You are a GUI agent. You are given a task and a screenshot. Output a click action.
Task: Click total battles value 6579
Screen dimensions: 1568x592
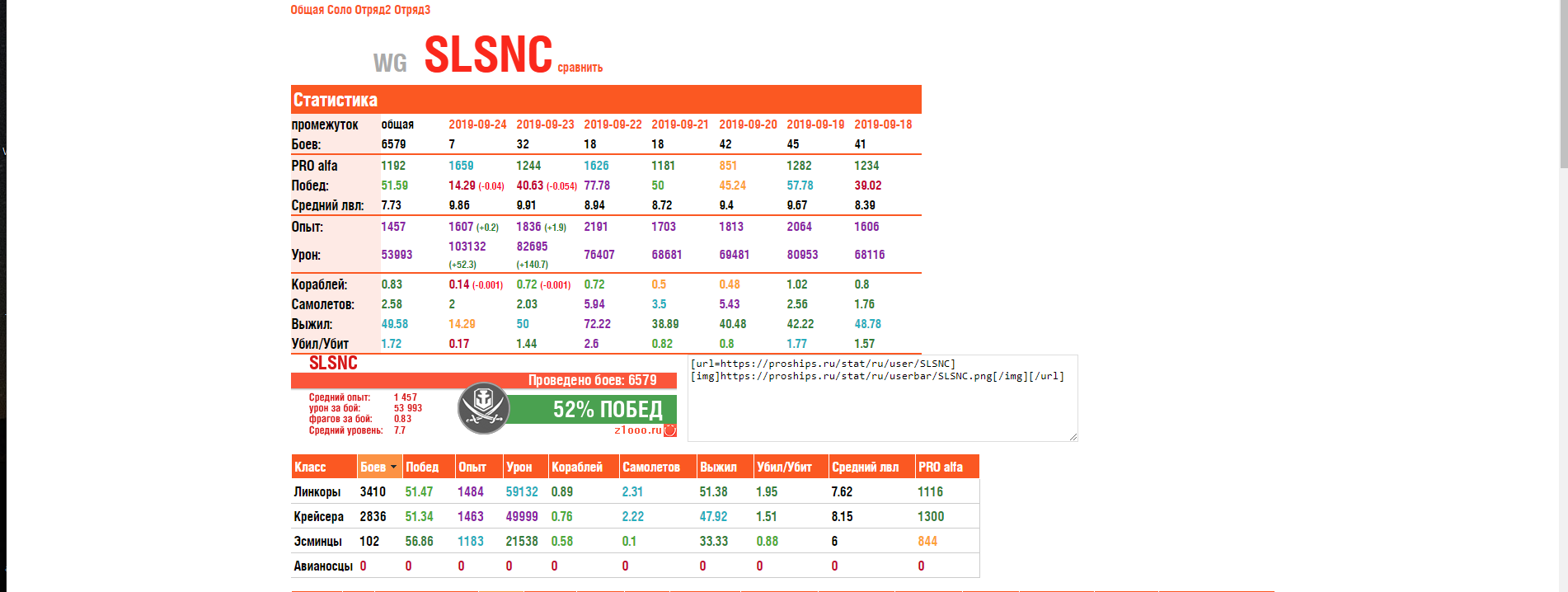(x=393, y=144)
